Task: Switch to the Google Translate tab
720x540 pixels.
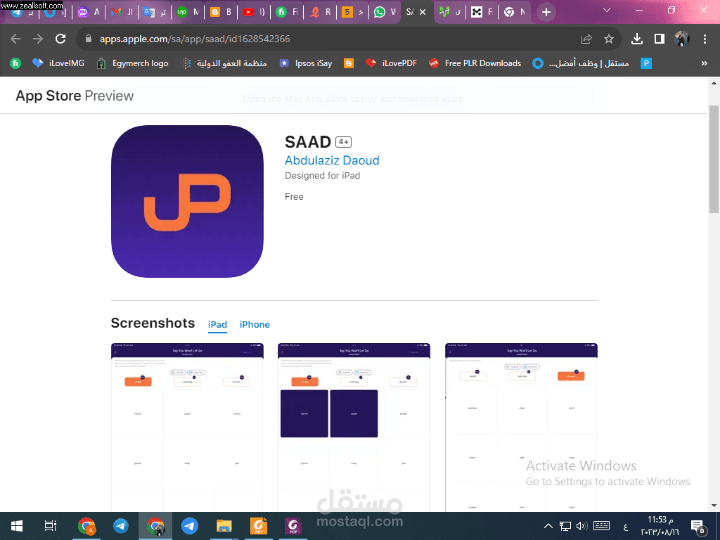Action: [x=155, y=12]
